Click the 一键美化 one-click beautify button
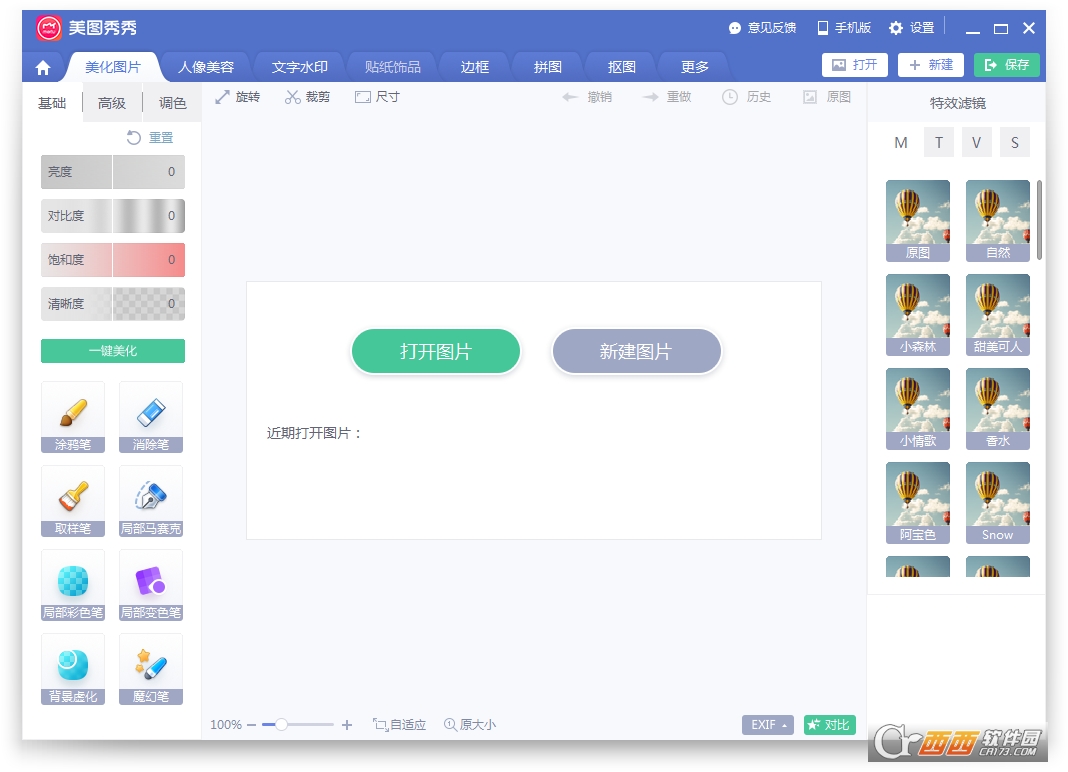Viewport: 1068px width, 772px height. click(113, 351)
